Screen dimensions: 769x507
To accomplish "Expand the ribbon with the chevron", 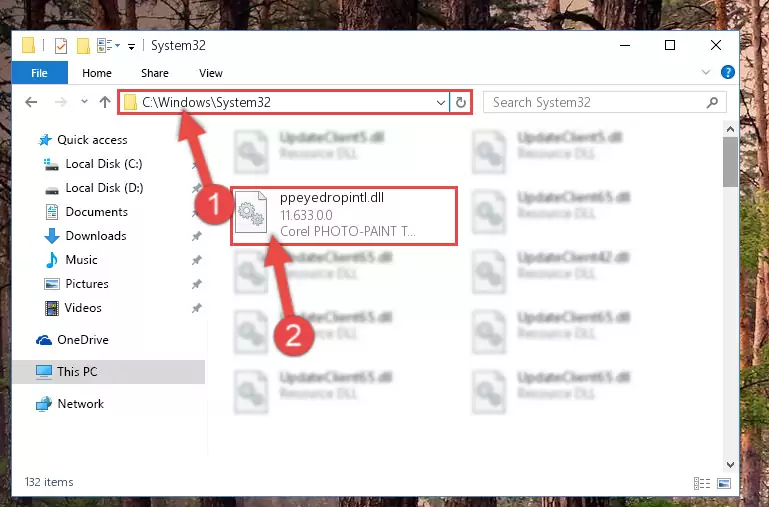I will pos(706,73).
